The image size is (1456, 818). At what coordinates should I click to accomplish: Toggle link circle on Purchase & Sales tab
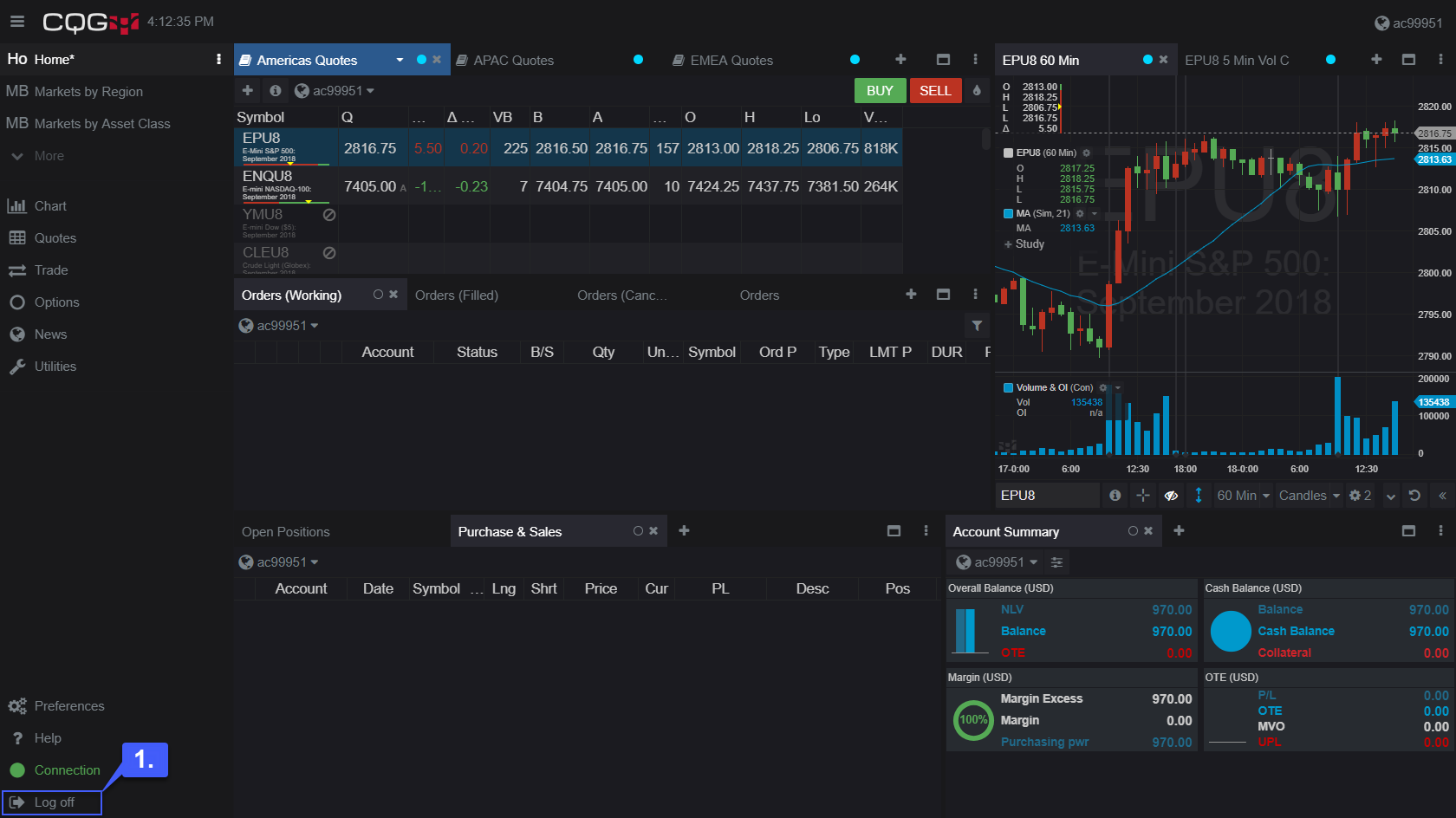point(639,531)
